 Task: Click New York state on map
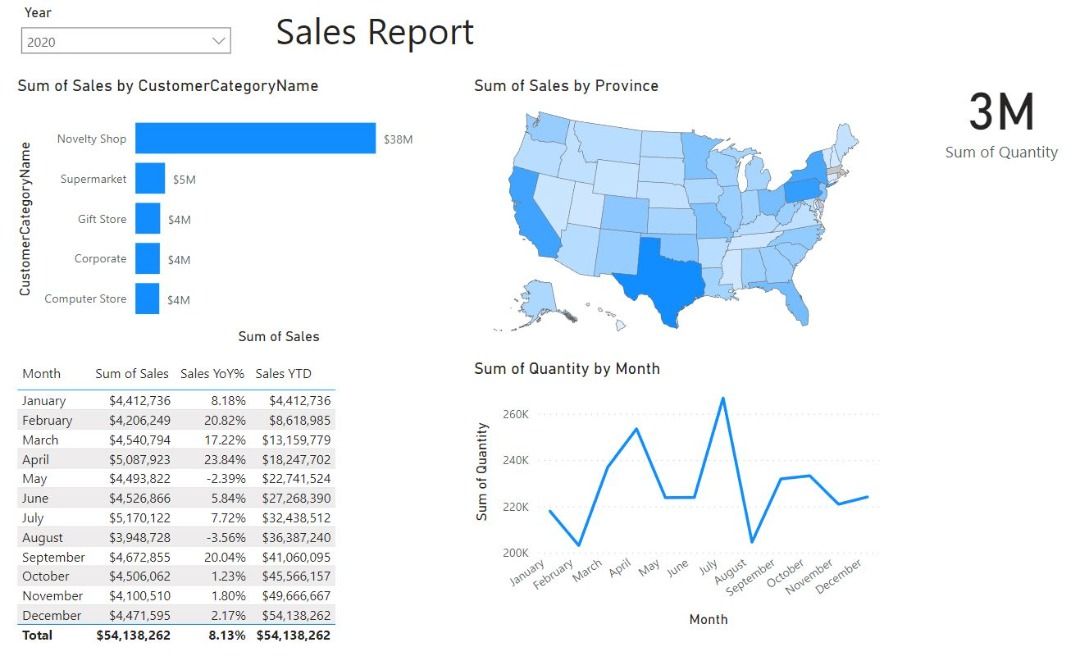[x=815, y=169]
